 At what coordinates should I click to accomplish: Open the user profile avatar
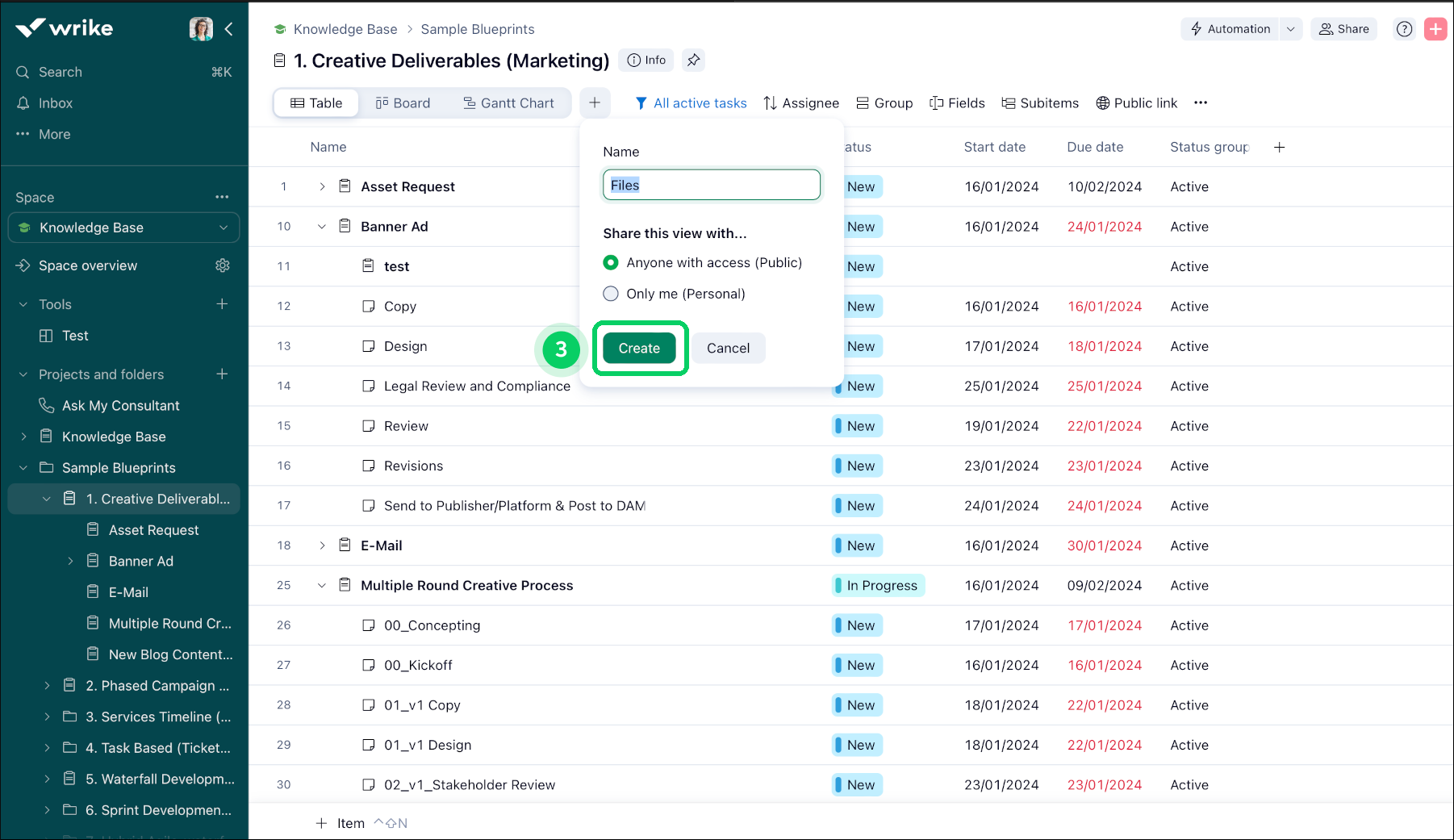point(201,29)
